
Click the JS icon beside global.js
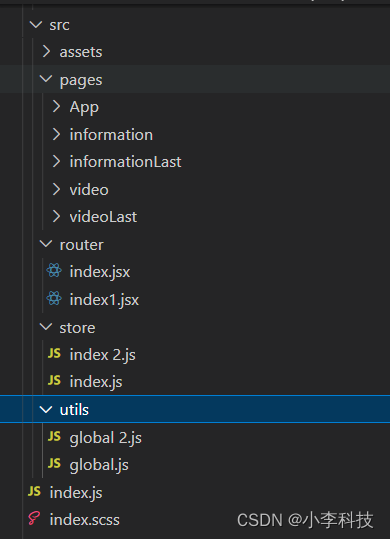click(54, 463)
